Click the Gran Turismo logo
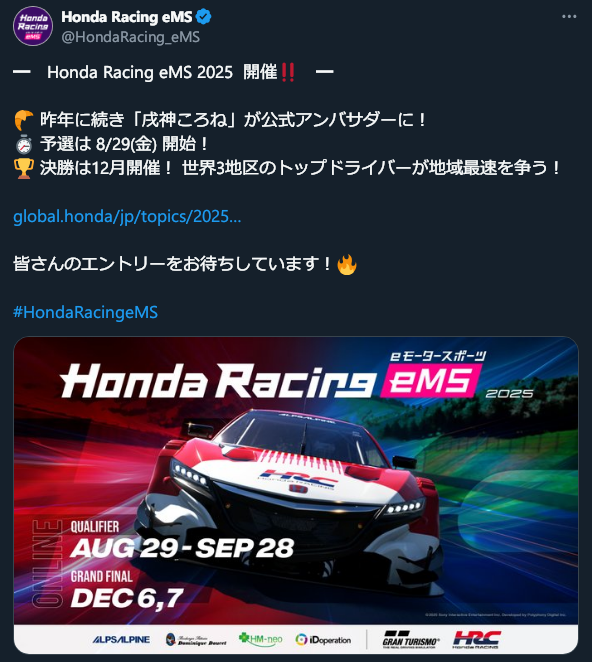Image resolution: width=592 pixels, height=662 pixels. 410,639
